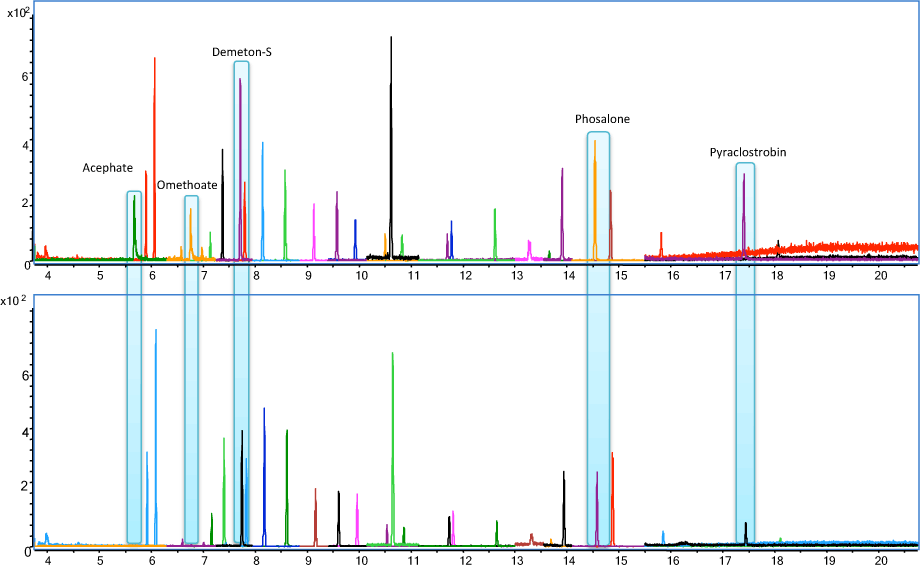Click the x10² y-axis scale label of top plot
920x565 pixels.
(19, 13)
